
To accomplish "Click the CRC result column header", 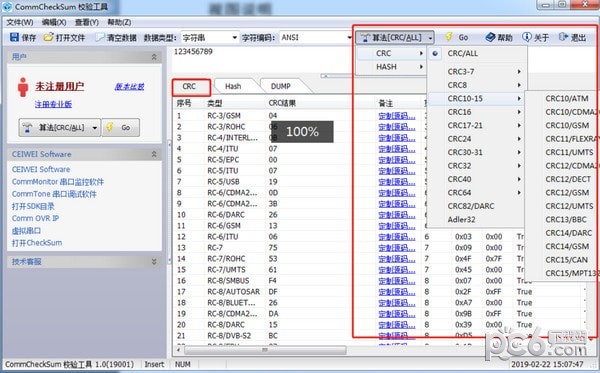I will [x=282, y=103].
